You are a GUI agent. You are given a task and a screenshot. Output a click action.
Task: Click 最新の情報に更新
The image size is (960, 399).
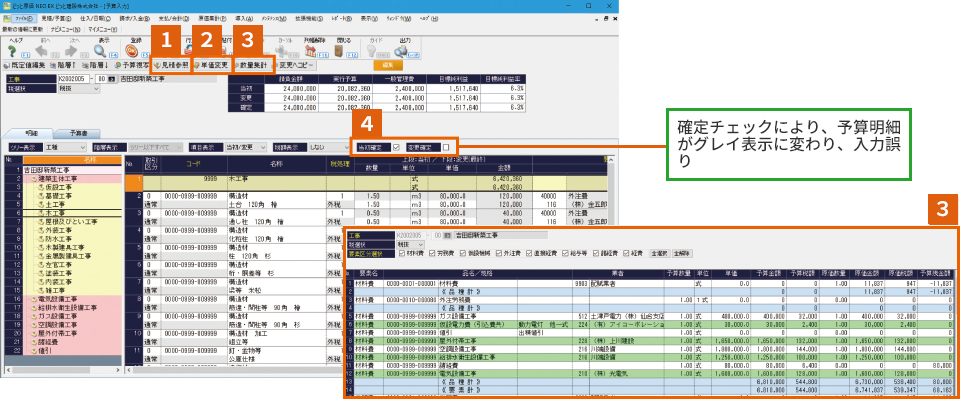[23, 29]
